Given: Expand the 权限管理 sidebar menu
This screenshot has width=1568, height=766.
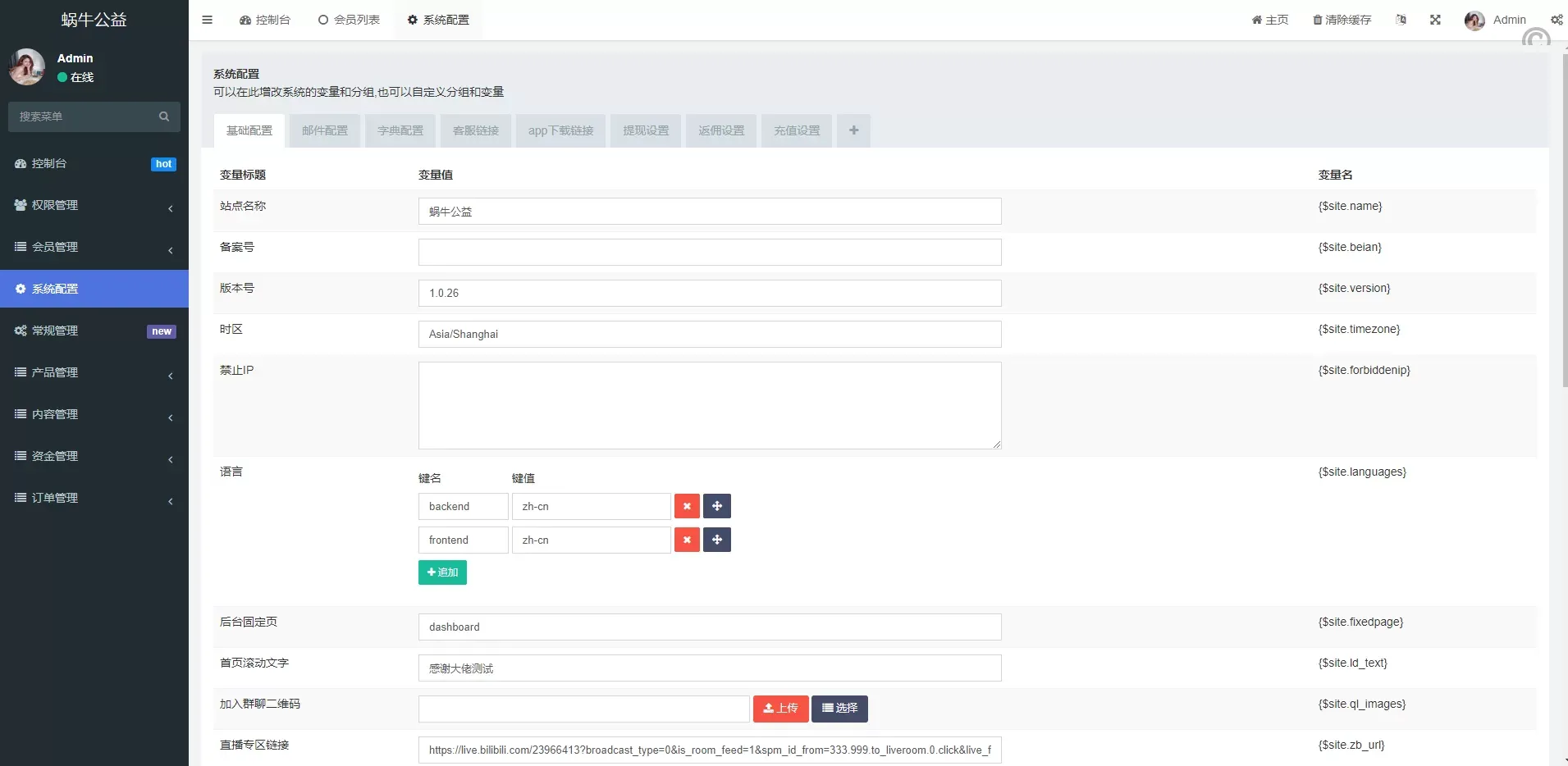Looking at the screenshot, I should click(94, 205).
